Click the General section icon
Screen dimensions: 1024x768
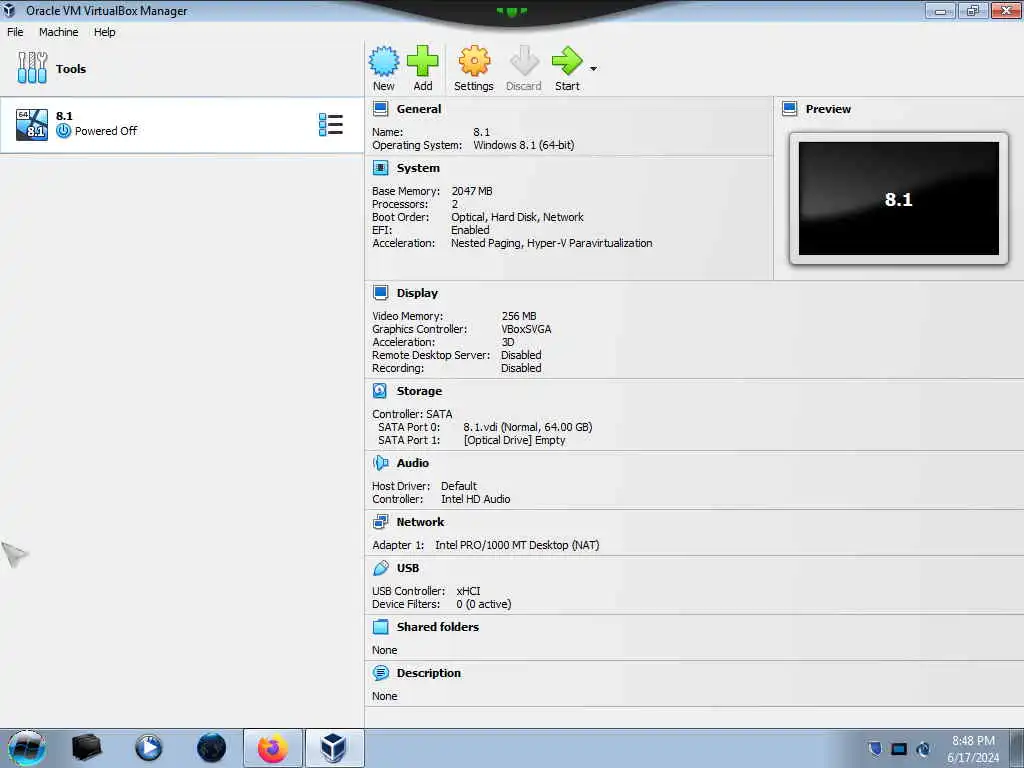[380, 109]
